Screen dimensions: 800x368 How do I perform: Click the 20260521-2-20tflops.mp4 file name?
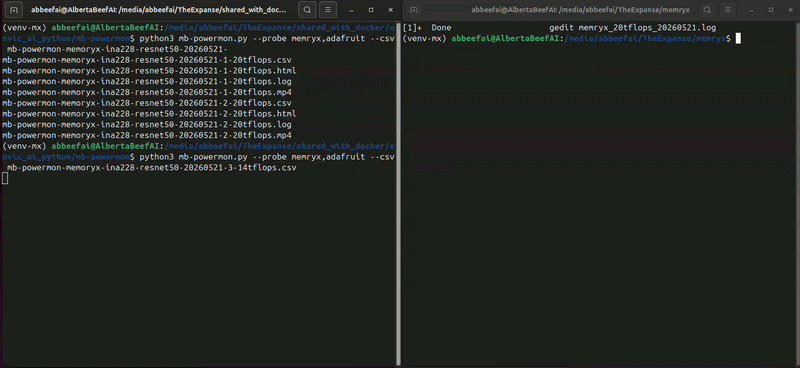[x=147, y=135]
